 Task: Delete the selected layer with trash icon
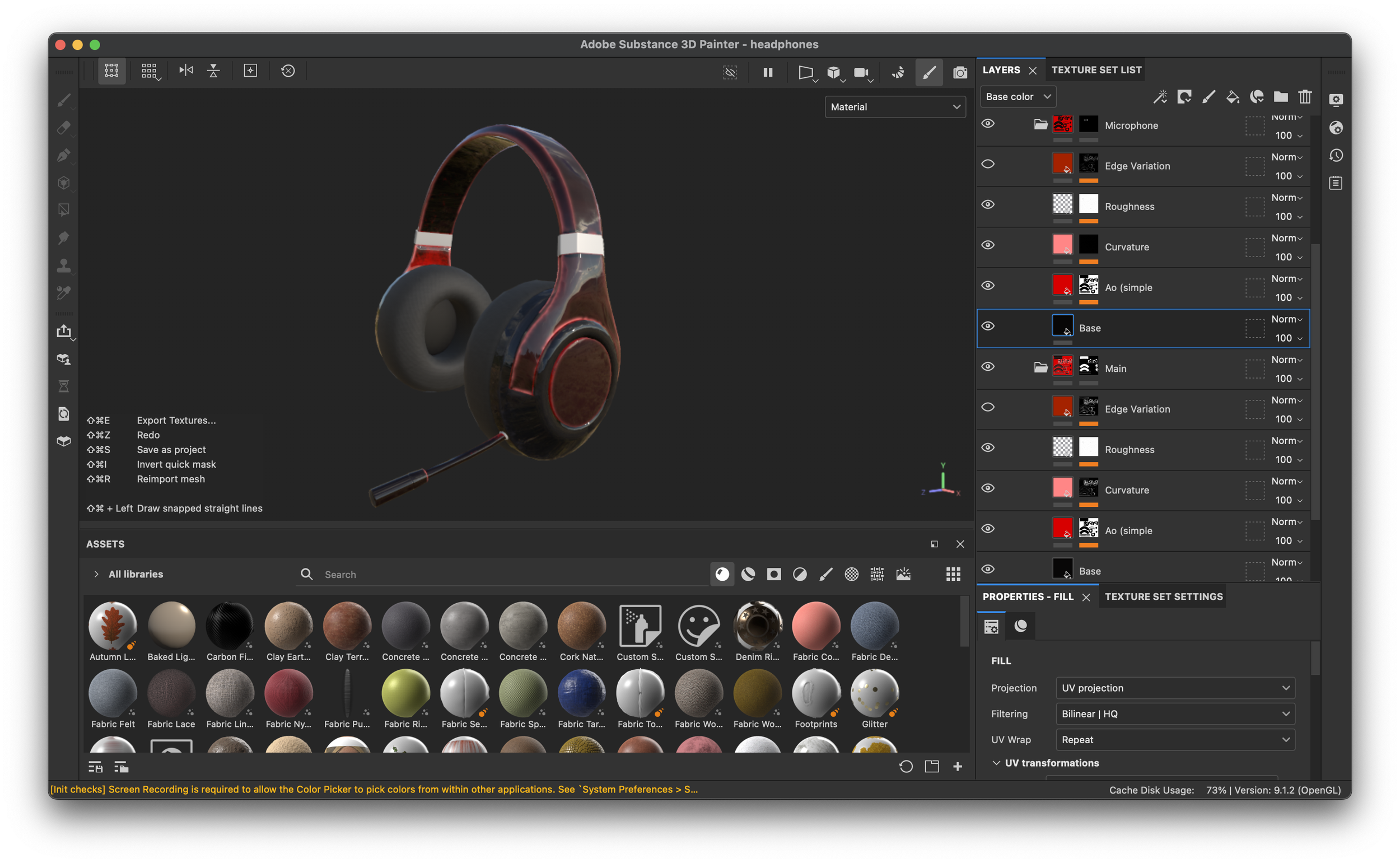click(1305, 97)
